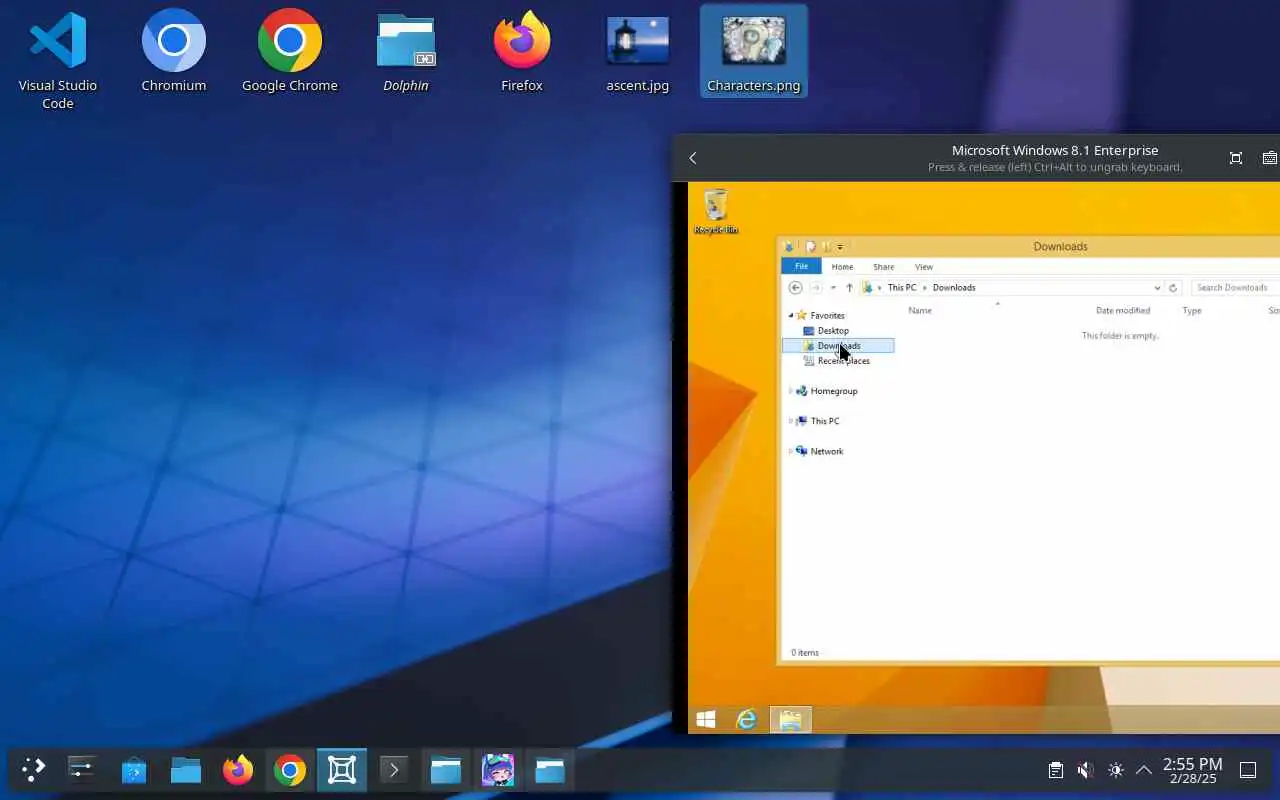This screenshot has height=800, width=1280.
Task: Open the screen brightness tray icon
Action: (x=1115, y=770)
